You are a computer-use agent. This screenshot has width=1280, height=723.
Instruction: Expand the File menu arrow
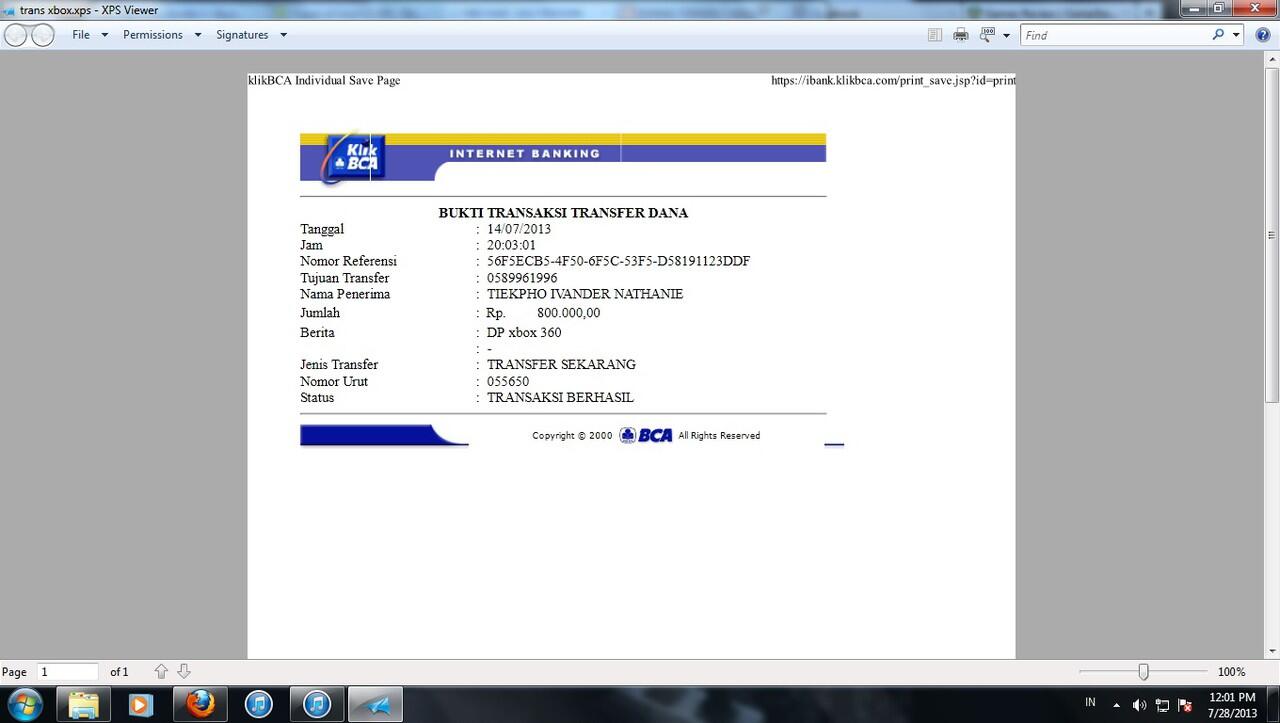(104, 35)
